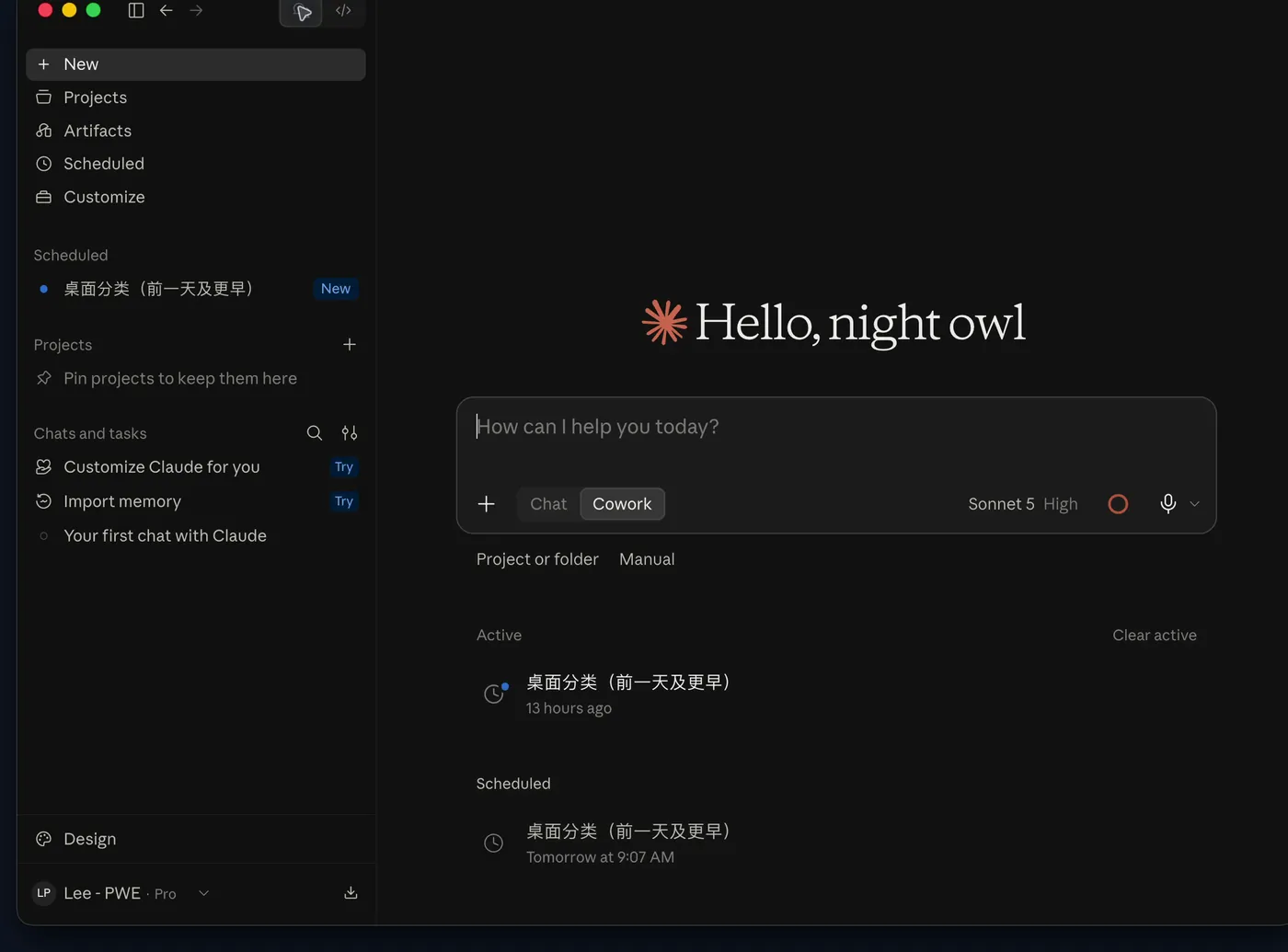Screen dimensions: 1288x952
Task: Open the Sonnet 5 High model selector
Action: (1023, 504)
